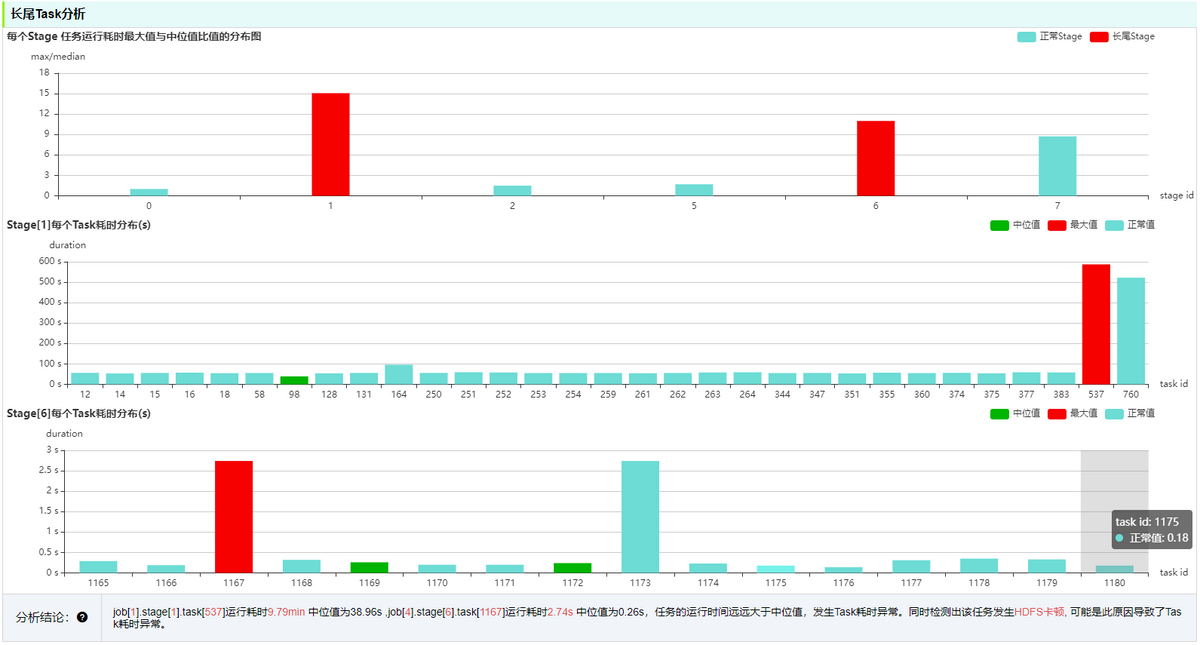Screen dimensions: 1200x645
Task: Click the red bar for stage id 6
Action: [876, 158]
